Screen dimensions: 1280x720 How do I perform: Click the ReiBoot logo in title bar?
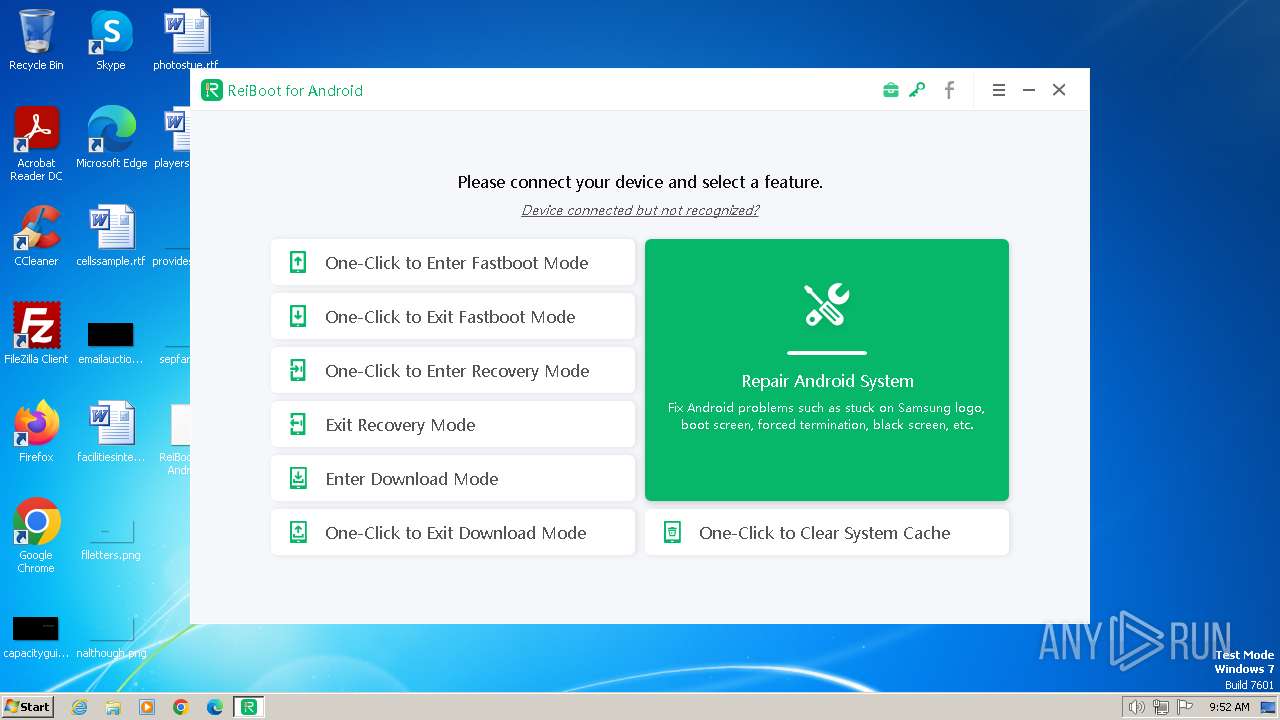pyautogui.click(x=211, y=90)
